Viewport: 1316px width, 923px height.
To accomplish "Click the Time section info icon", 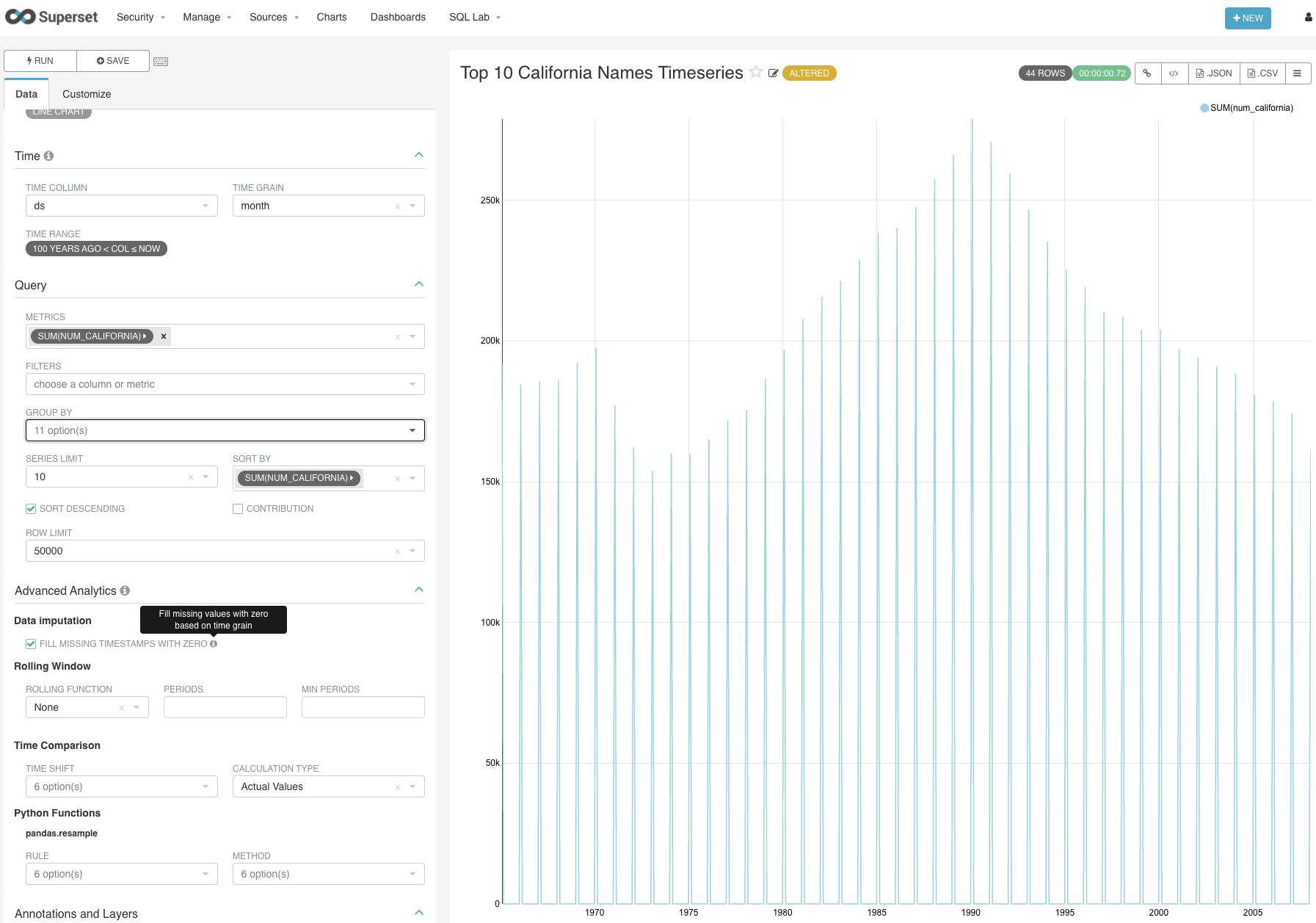I will 48,156.
